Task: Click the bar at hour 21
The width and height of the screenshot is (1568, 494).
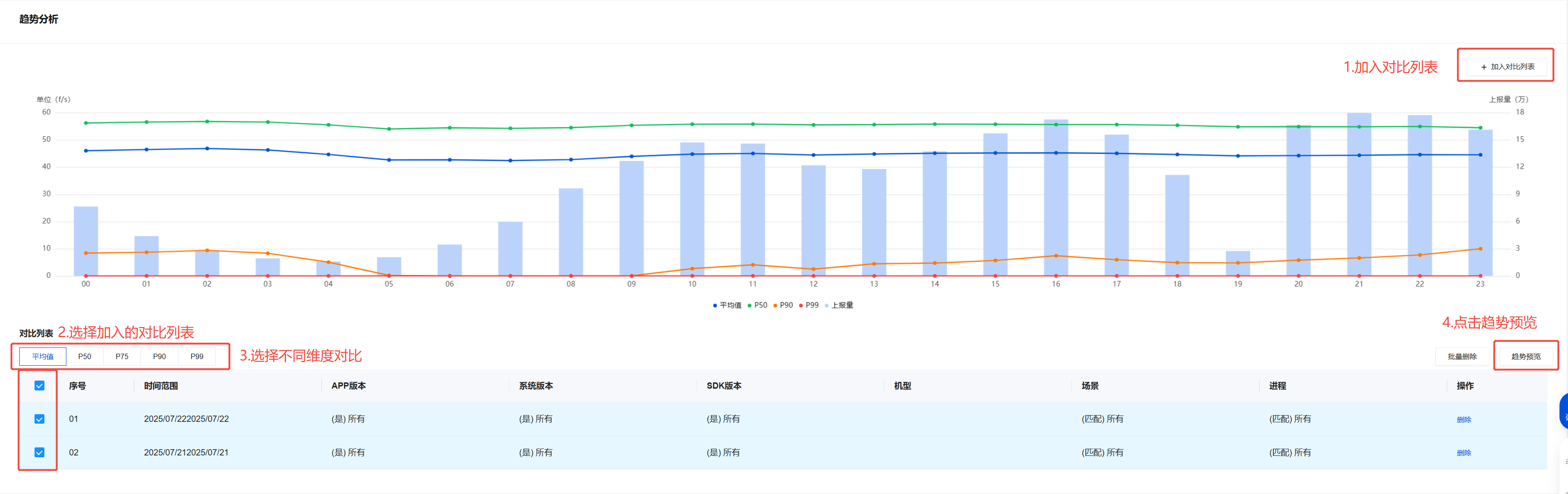Action: [x=1359, y=207]
